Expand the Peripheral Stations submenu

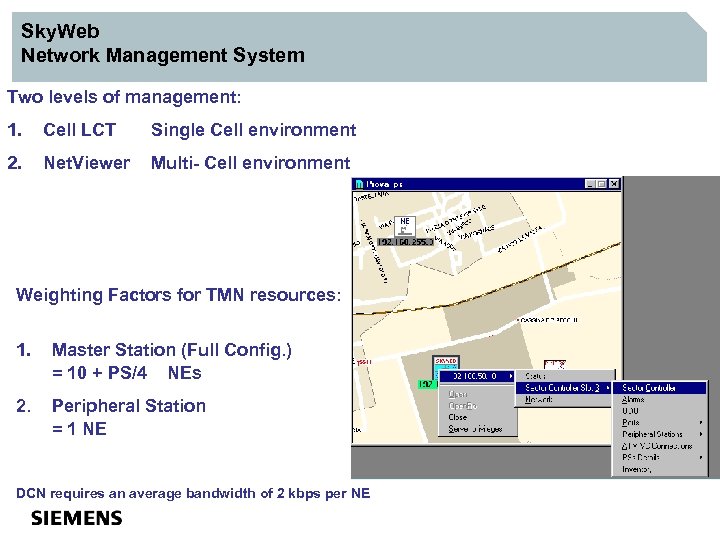click(x=659, y=434)
